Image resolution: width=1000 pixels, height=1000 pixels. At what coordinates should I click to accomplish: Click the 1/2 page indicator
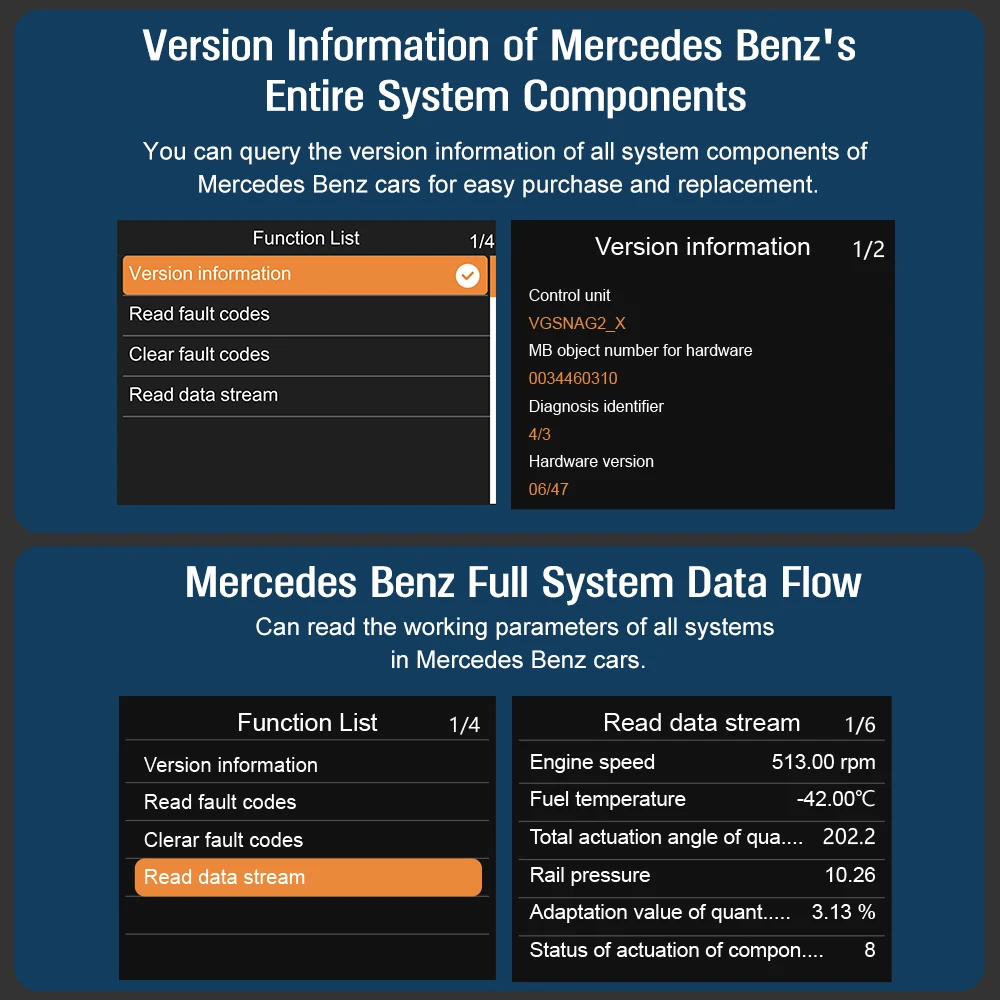868,250
